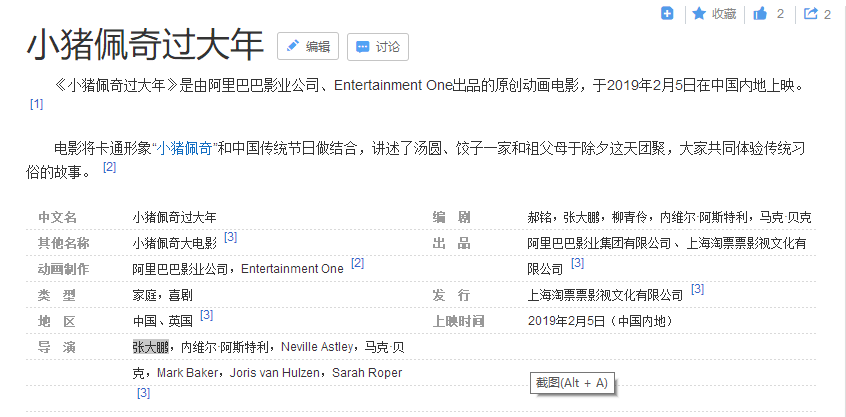Open reference [3] after 限公司 in 出品 row
The width and height of the screenshot is (846, 417).
click(x=577, y=263)
